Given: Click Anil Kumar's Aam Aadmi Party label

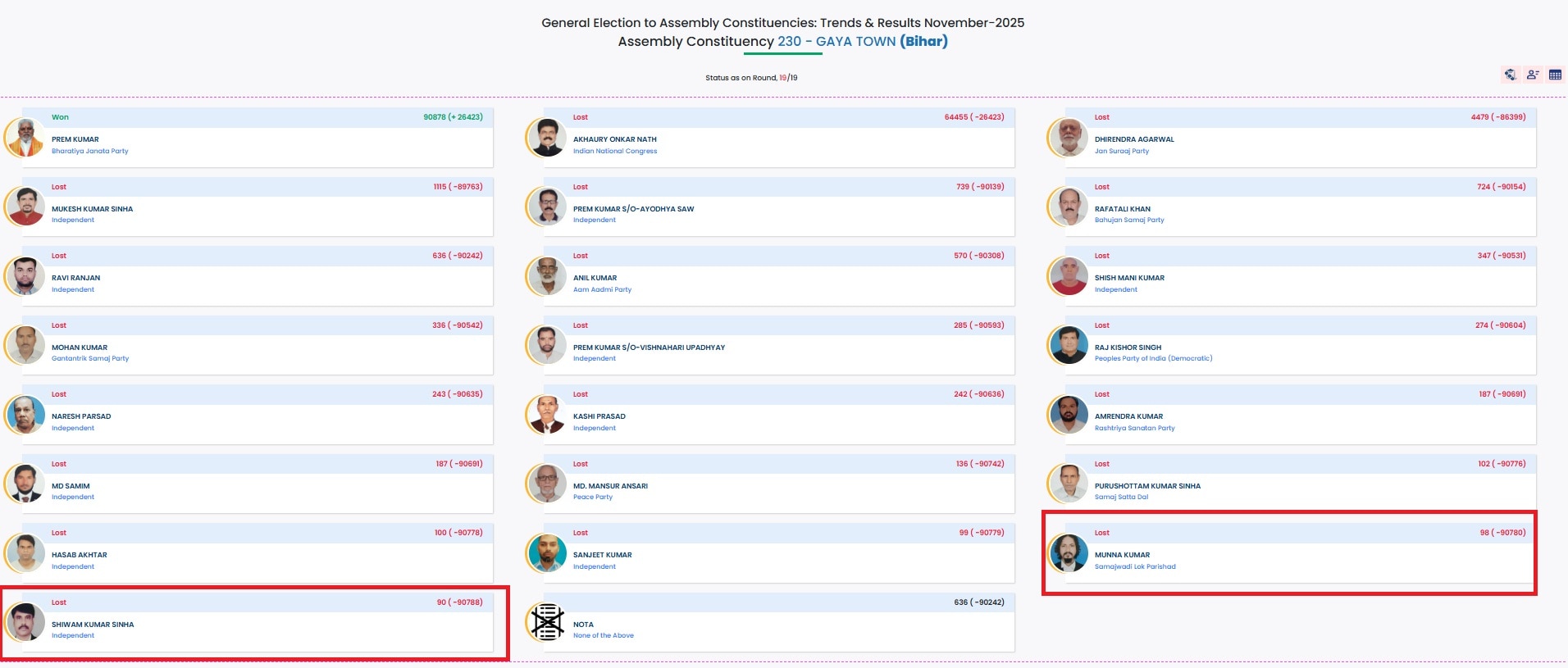Looking at the screenshot, I should point(602,290).
